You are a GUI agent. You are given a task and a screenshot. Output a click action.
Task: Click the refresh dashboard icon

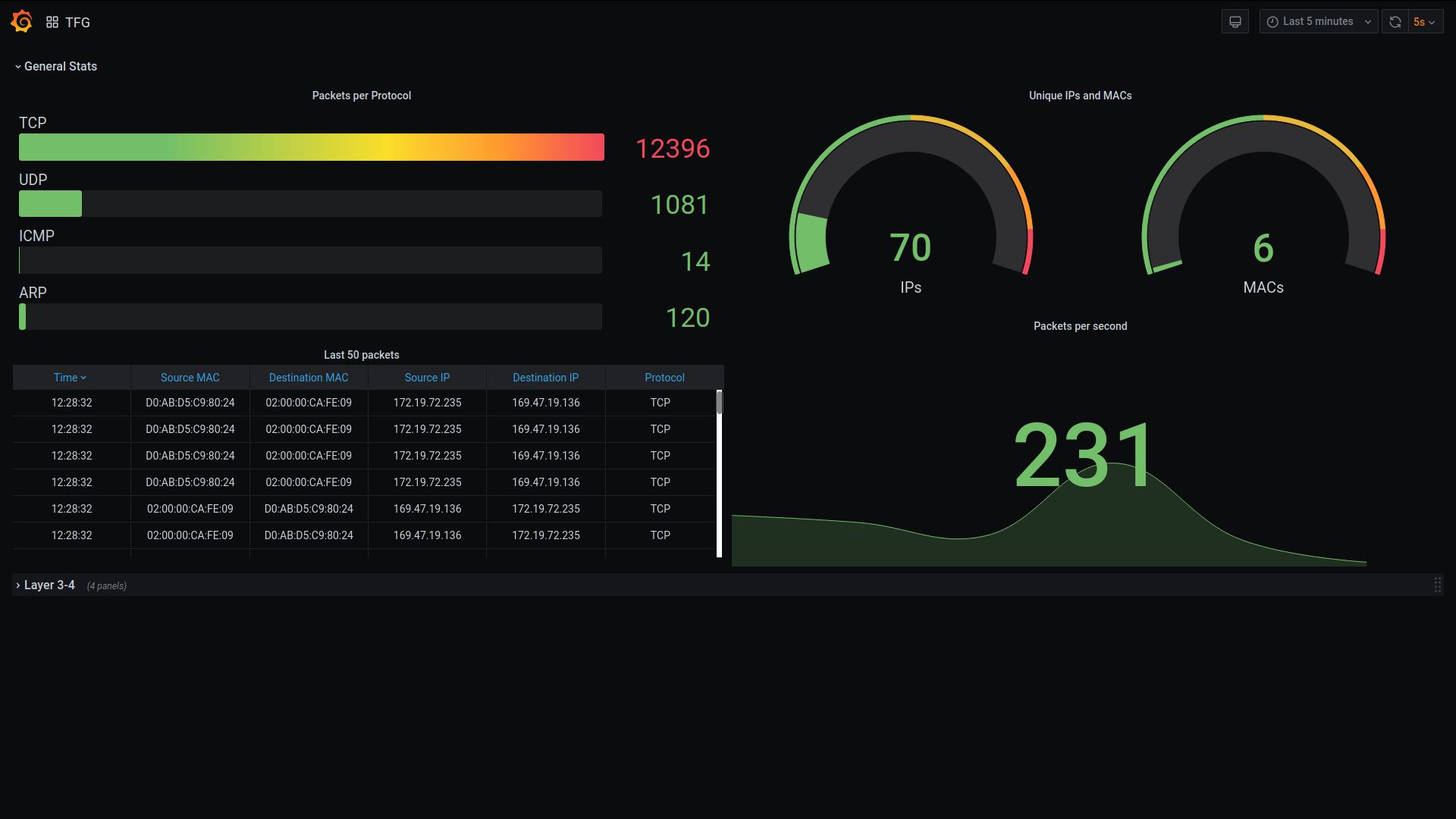point(1395,22)
